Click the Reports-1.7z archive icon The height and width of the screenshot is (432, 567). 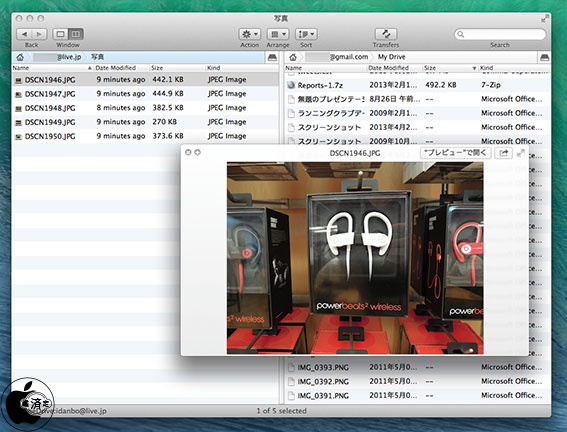click(291, 85)
